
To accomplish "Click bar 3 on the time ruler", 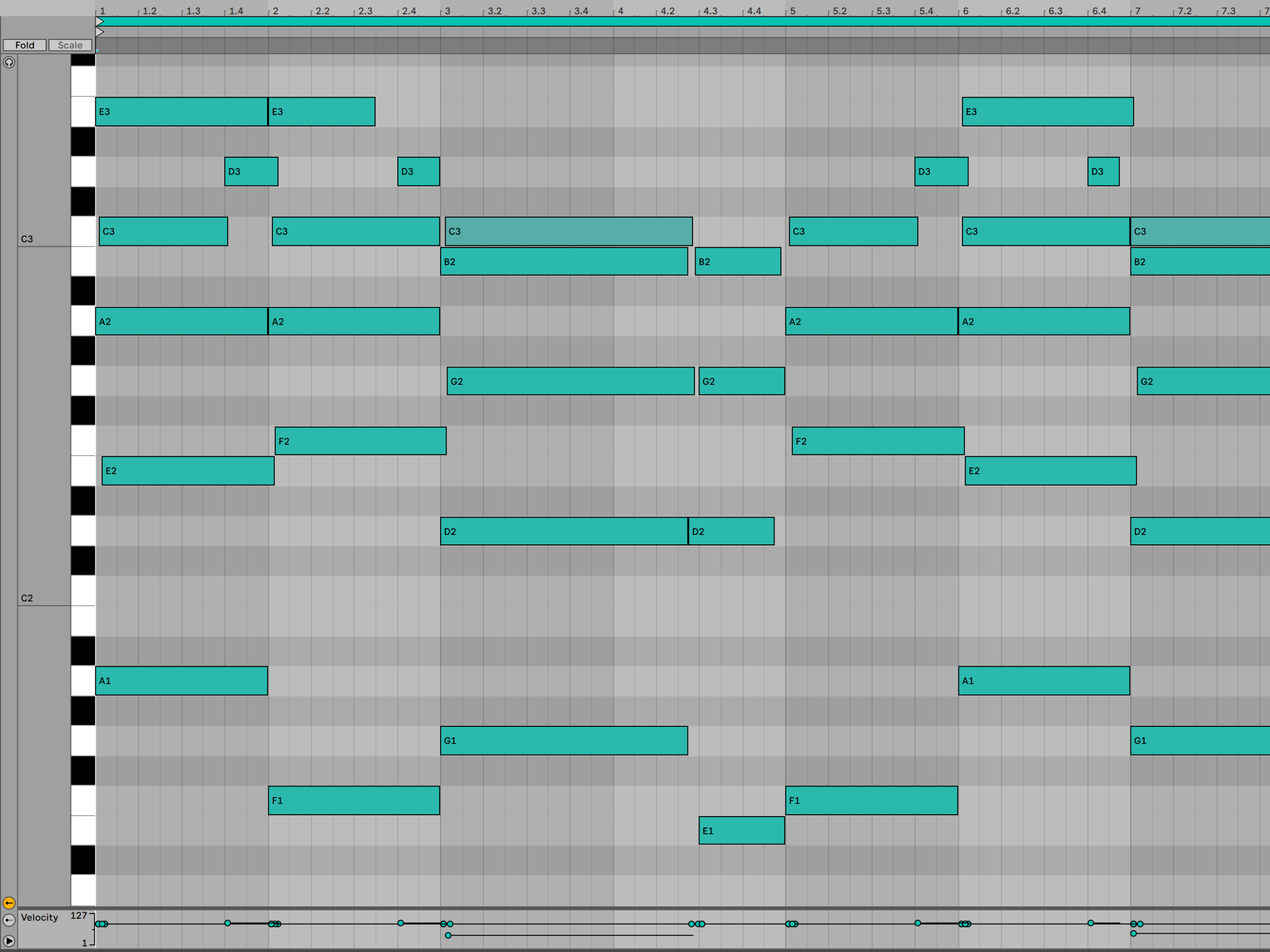I will tap(447, 10).
